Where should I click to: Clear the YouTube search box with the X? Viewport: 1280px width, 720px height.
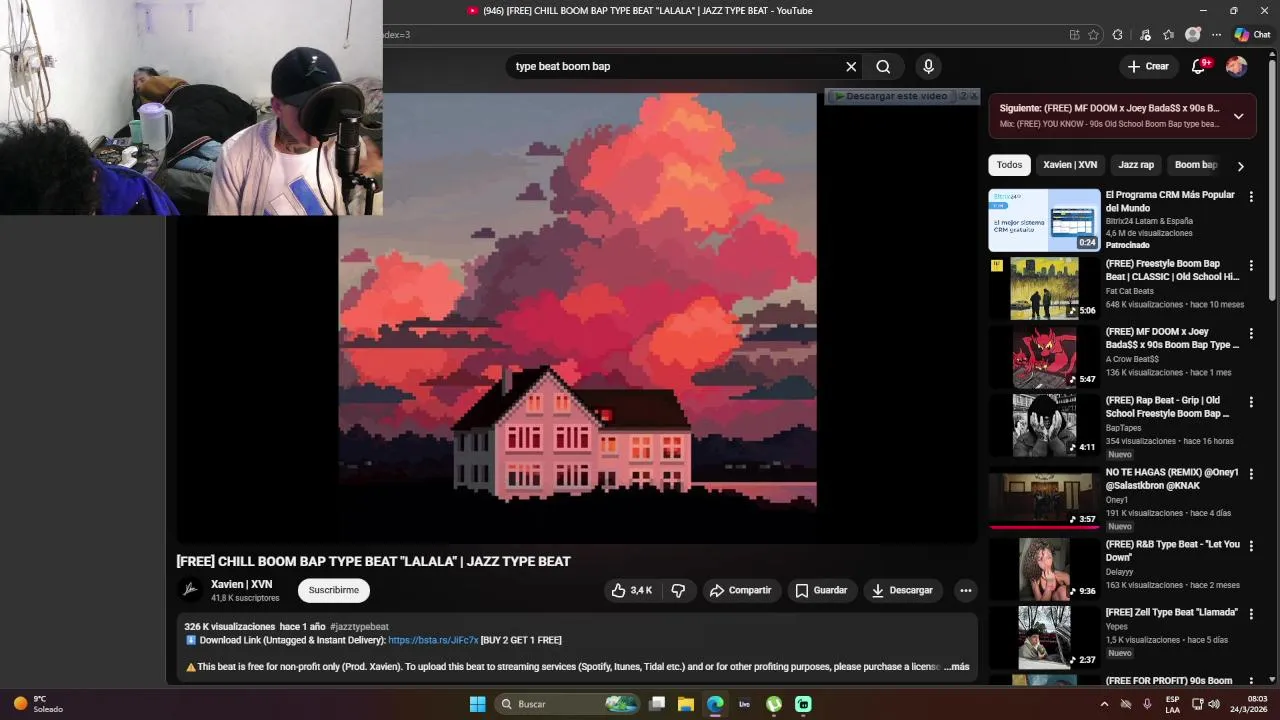click(851, 67)
